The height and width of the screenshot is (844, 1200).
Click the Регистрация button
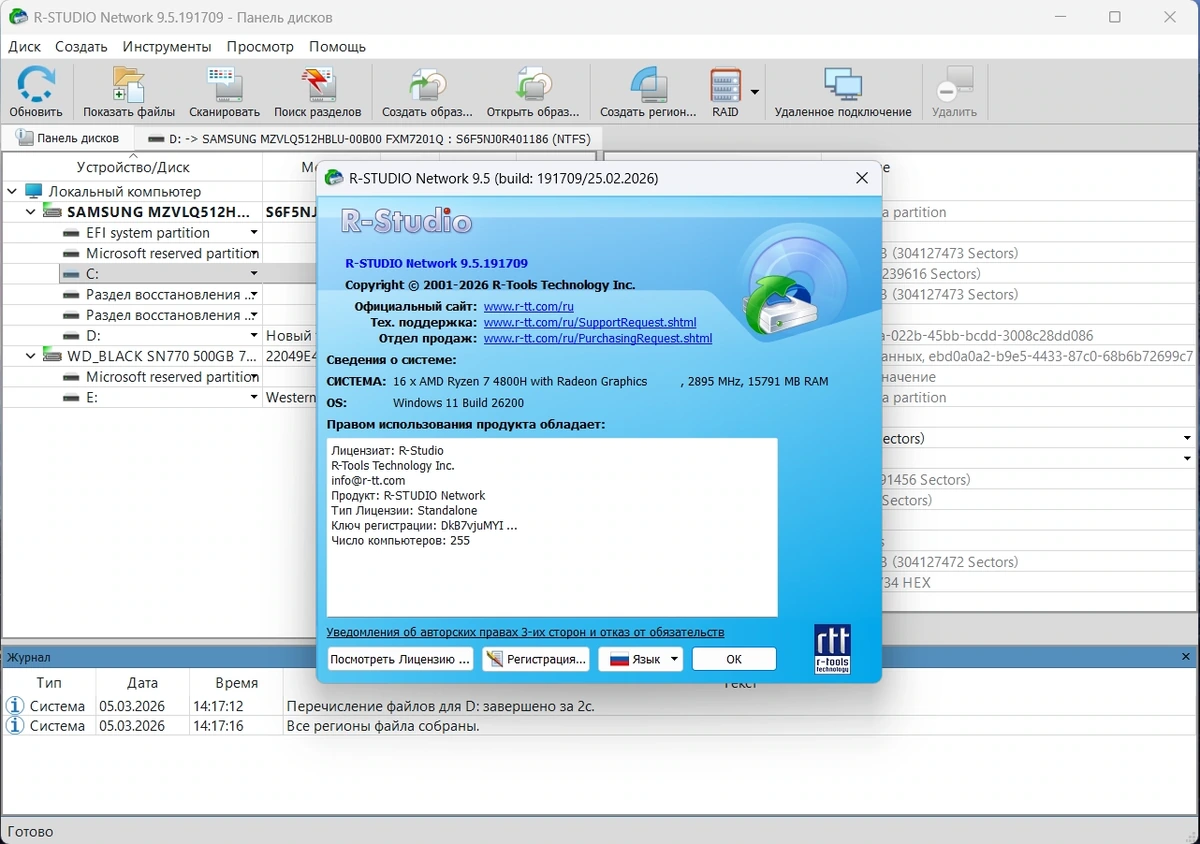[536, 659]
